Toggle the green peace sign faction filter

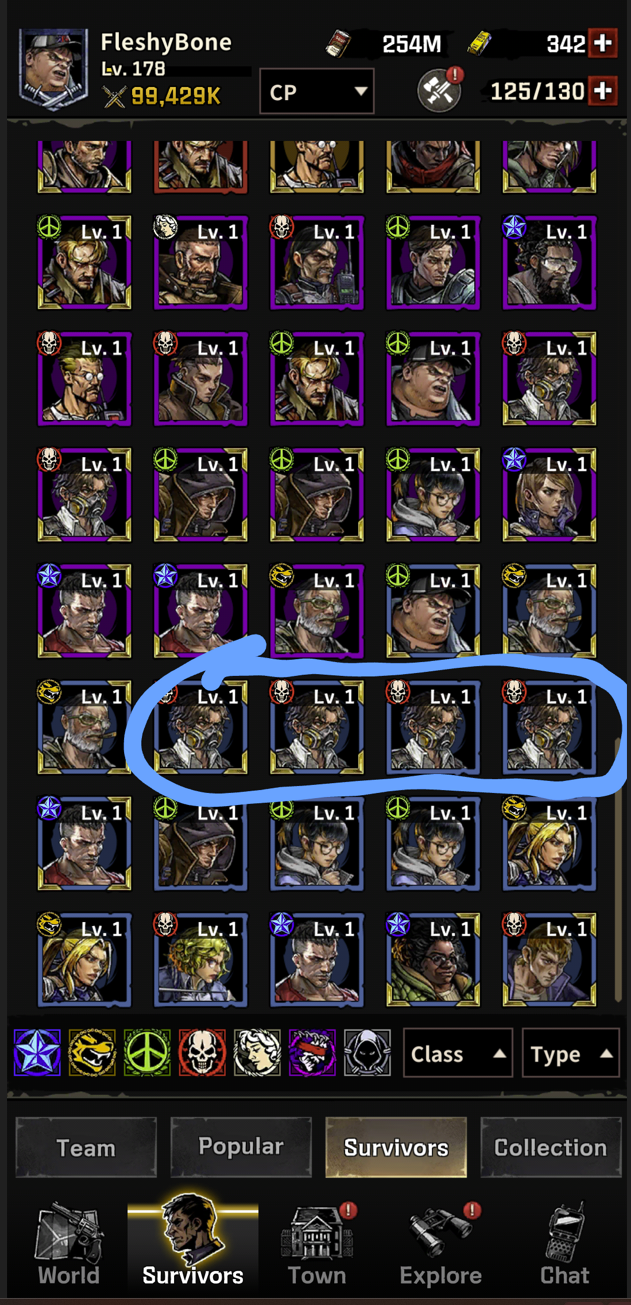point(147,1054)
